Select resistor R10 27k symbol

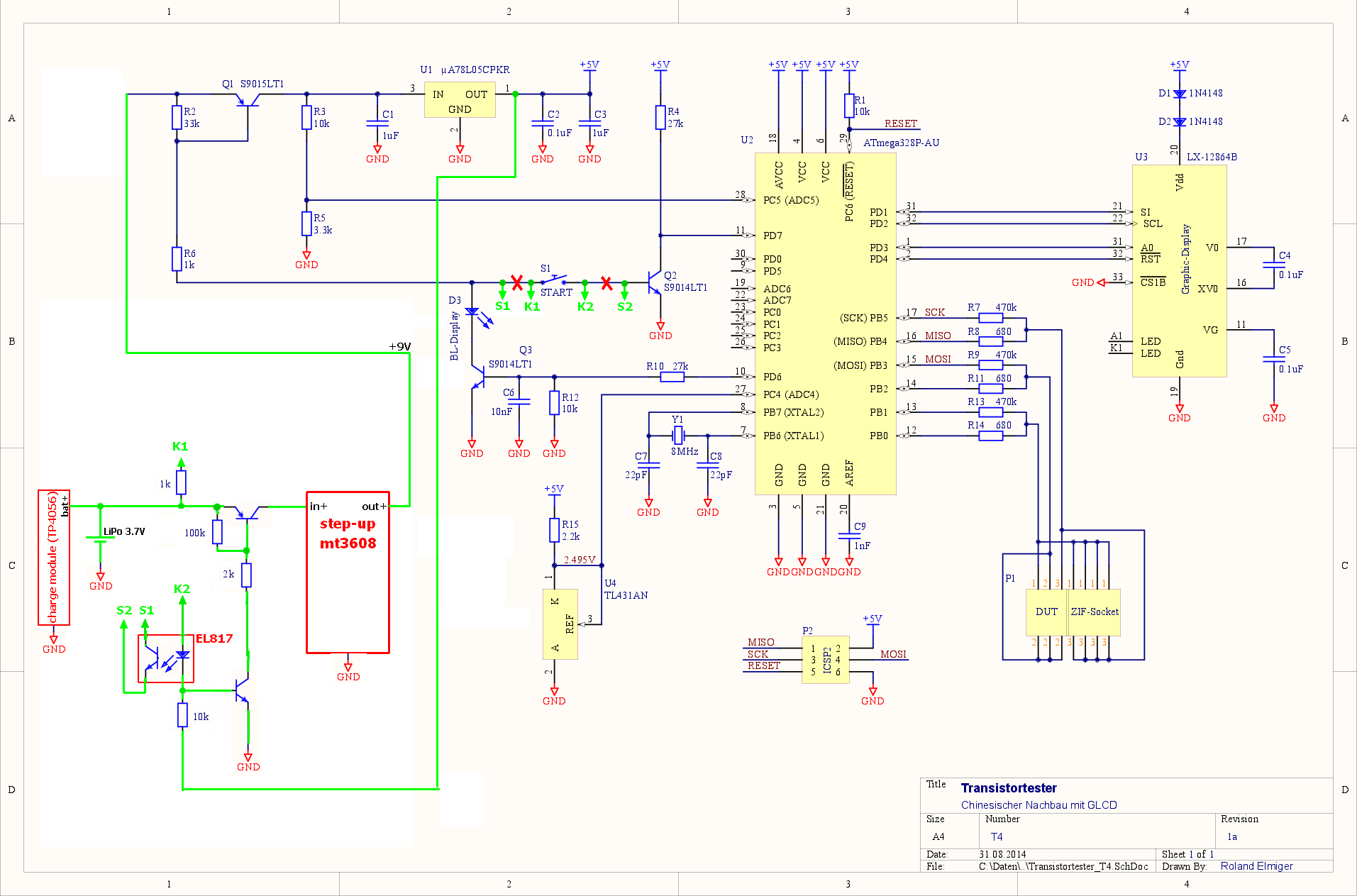point(672,377)
